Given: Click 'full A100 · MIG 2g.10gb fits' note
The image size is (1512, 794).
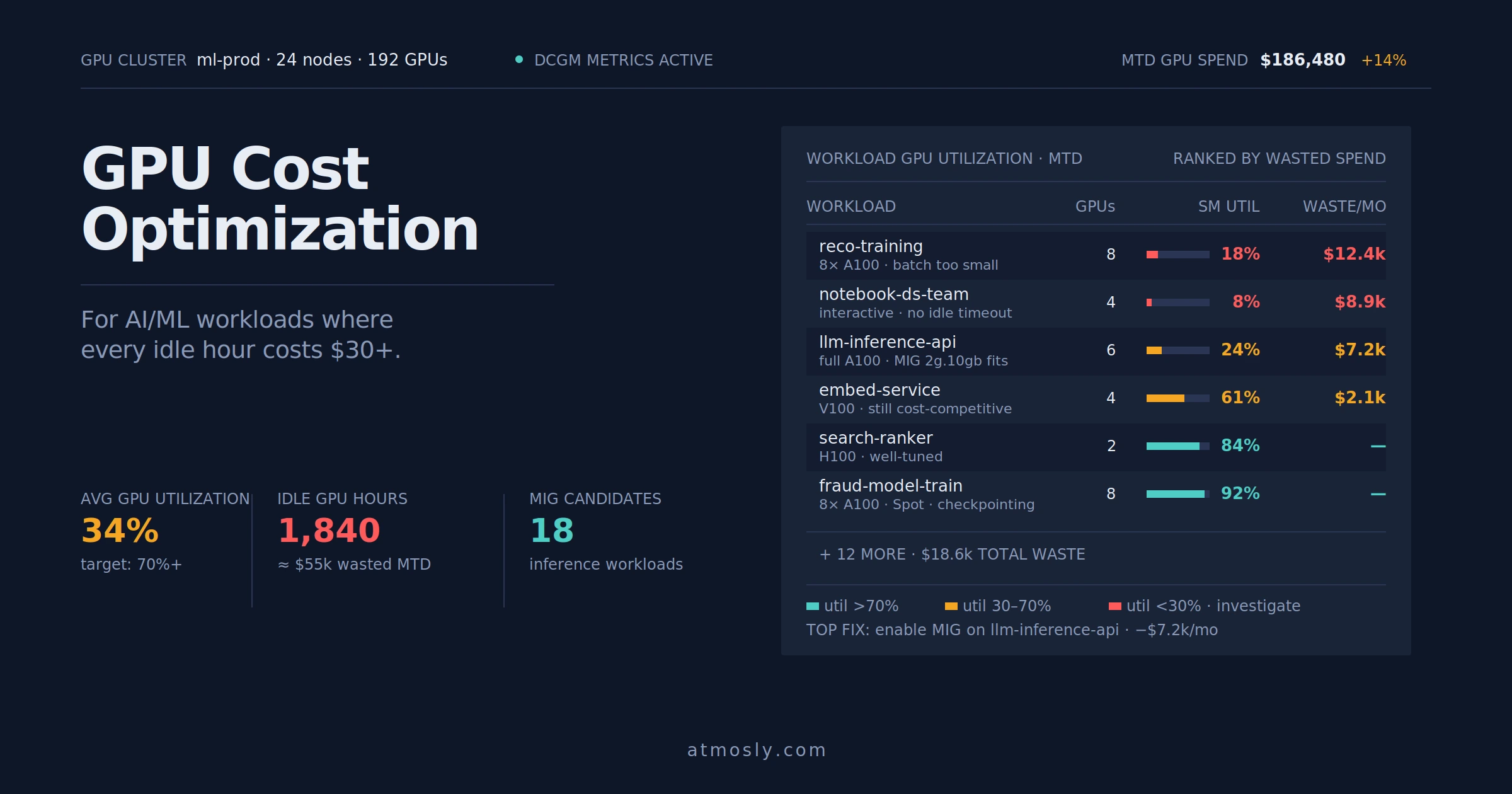Looking at the screenshot, I should 913,361.
